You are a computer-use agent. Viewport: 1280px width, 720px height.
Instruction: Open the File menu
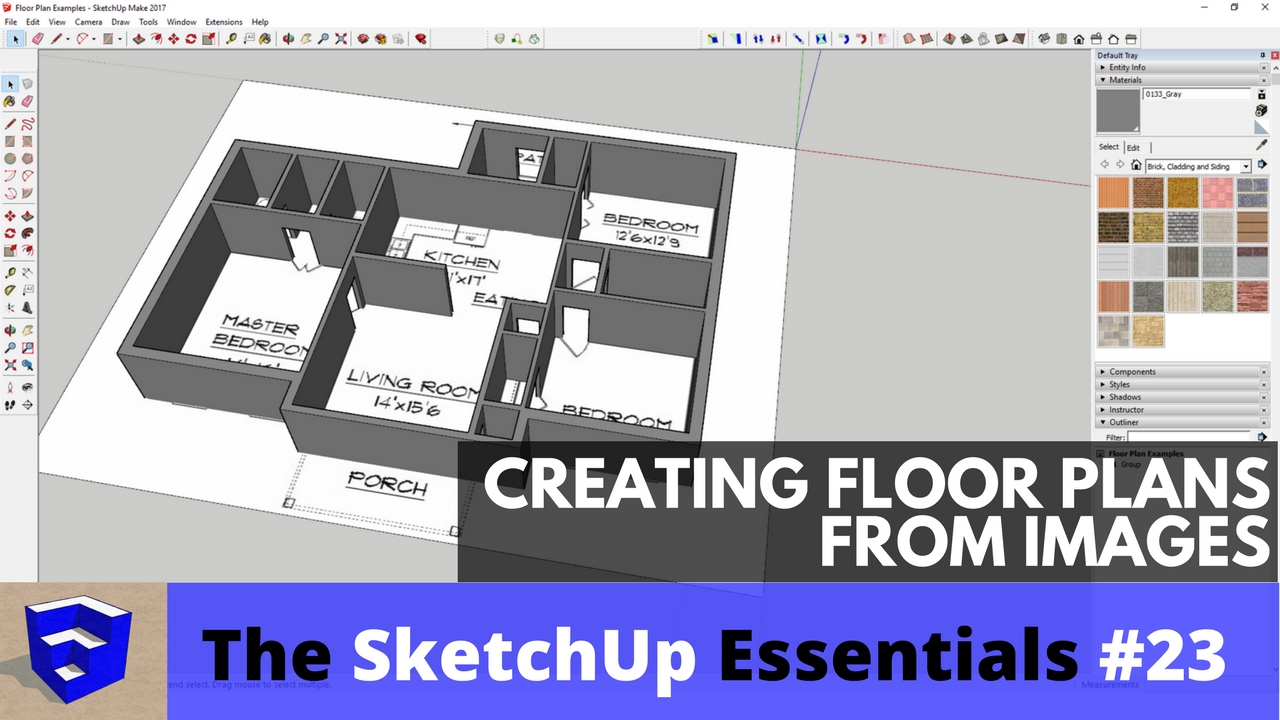pos(10,21)
